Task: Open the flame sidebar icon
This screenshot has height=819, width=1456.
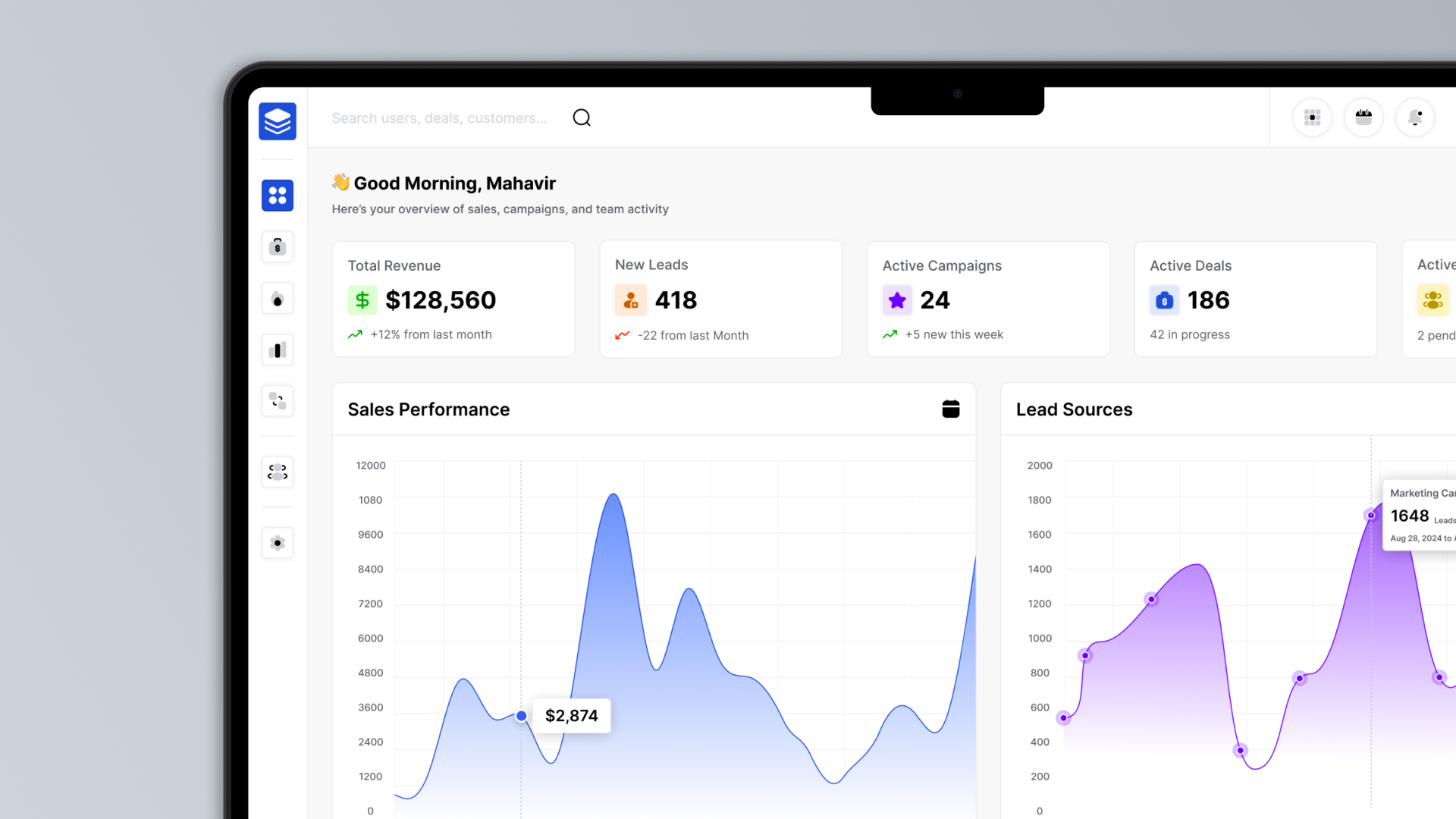Action: [x=278, y=299]
